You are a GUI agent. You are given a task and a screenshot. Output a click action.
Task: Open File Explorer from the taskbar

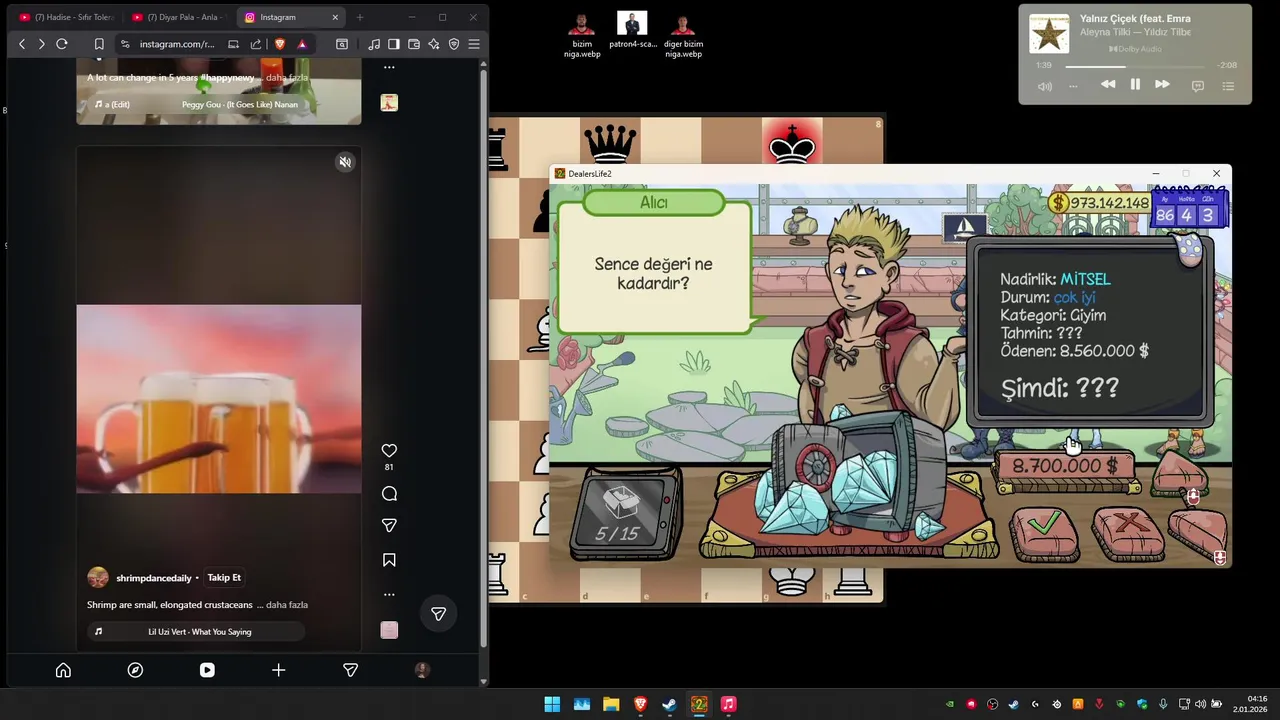pyautogui.click(x=611, y=704)
